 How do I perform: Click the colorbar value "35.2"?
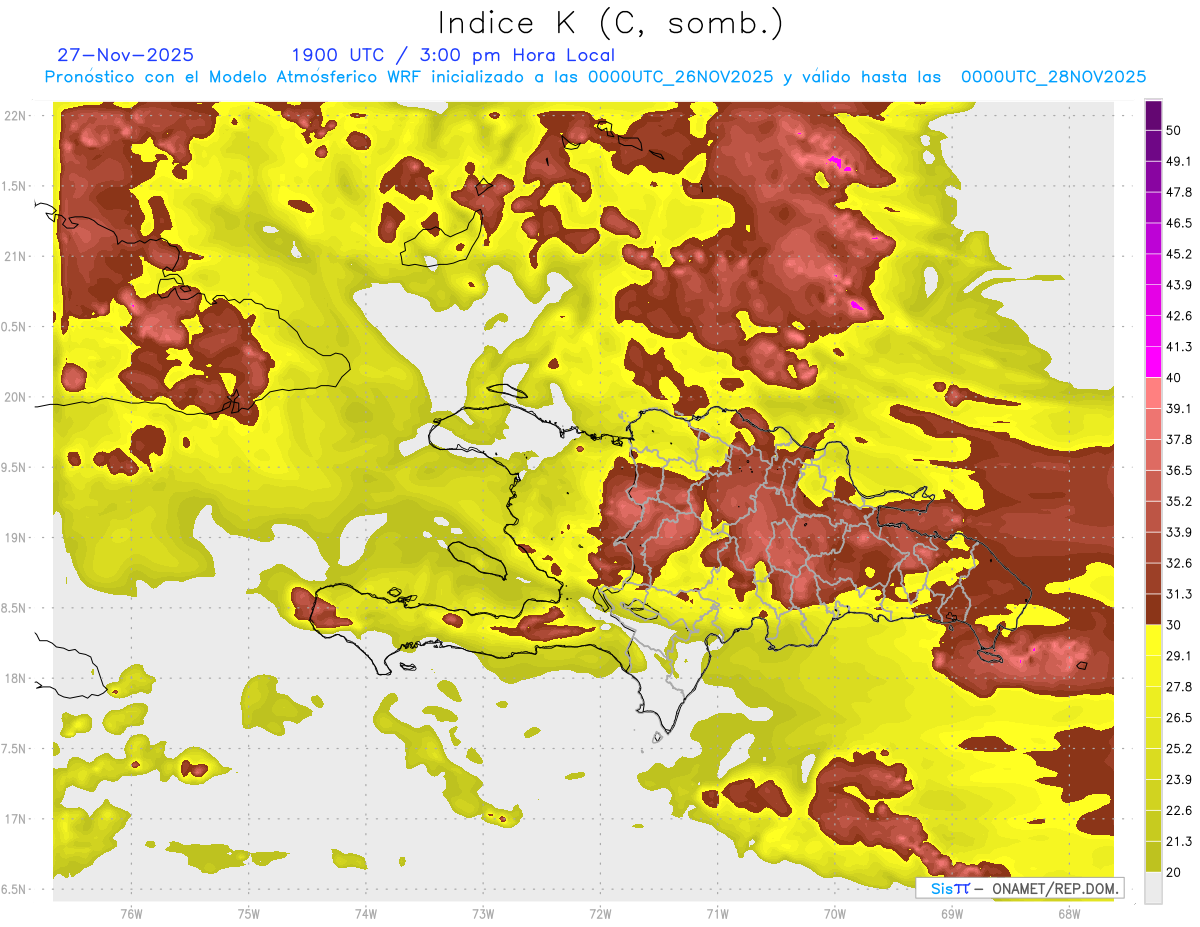pos(1178,502)
